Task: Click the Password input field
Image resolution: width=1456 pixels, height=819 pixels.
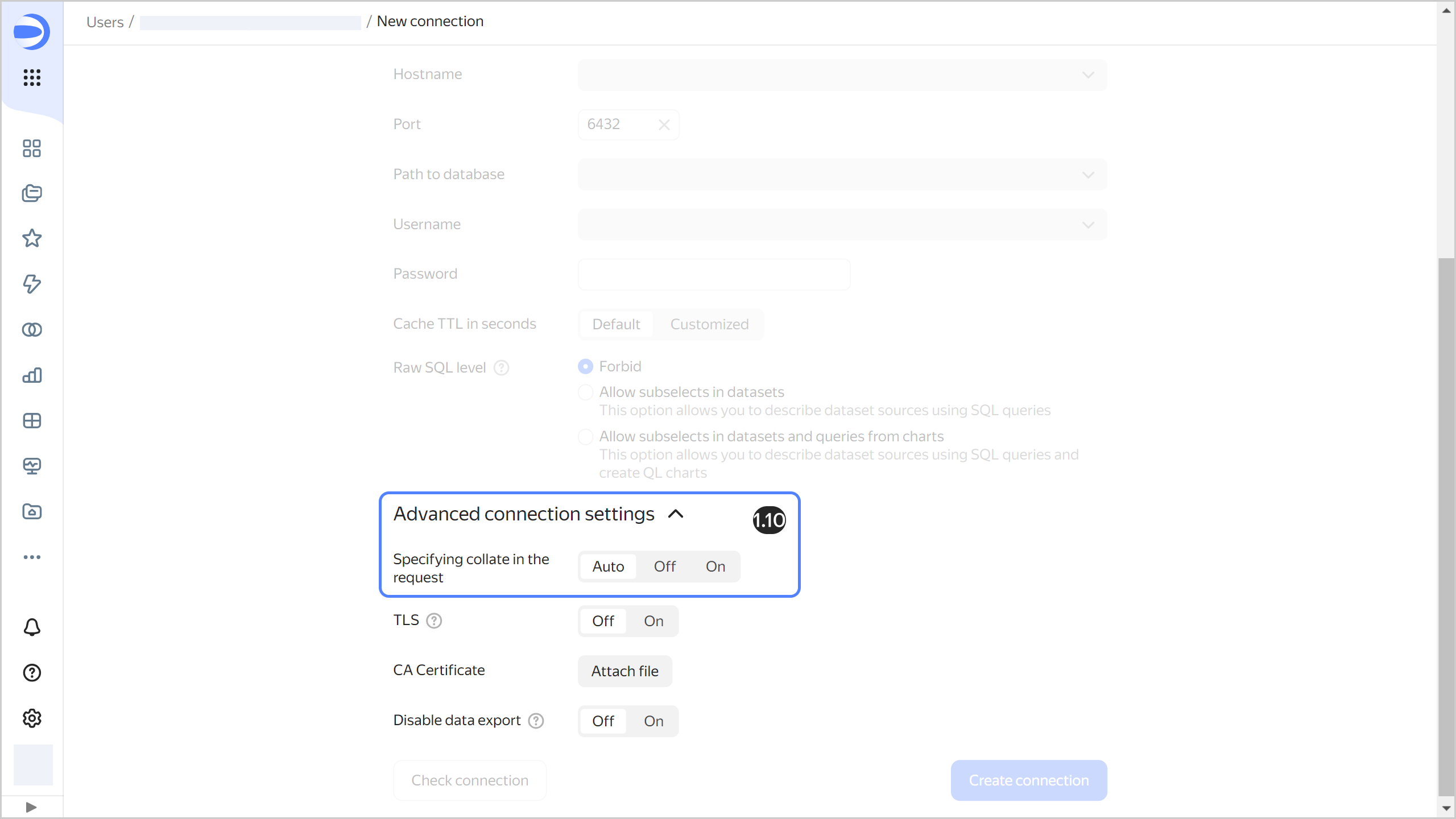Action: (x=714, y=275)
